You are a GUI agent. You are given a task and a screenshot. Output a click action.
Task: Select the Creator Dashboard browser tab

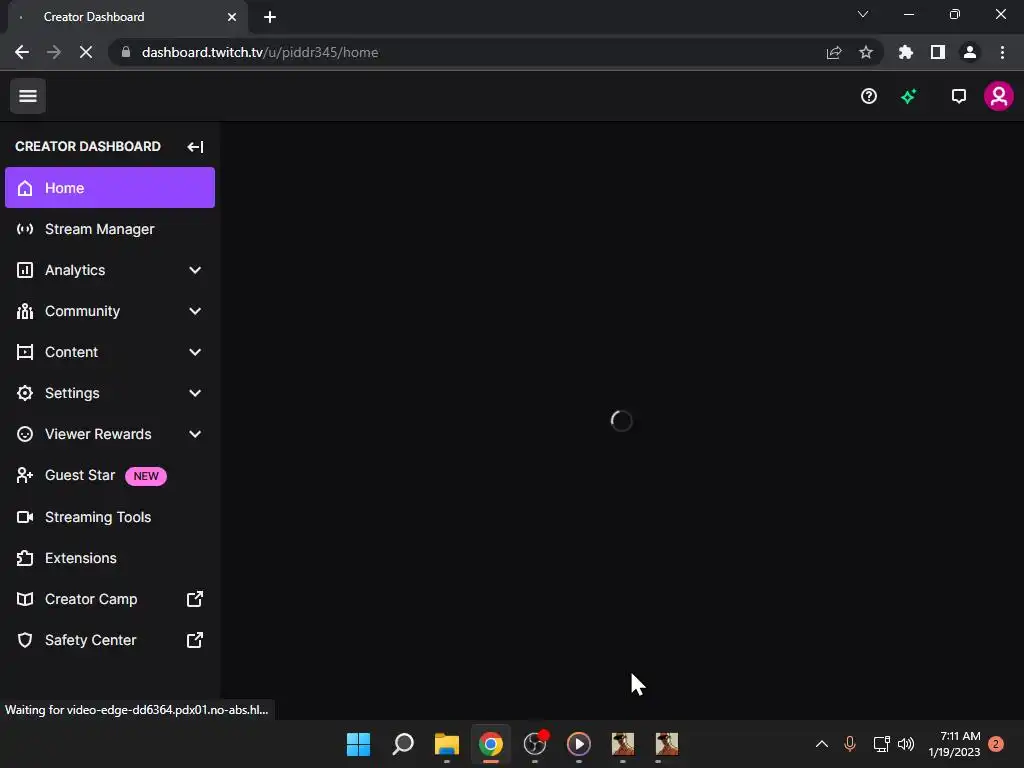tap(127, 17)
